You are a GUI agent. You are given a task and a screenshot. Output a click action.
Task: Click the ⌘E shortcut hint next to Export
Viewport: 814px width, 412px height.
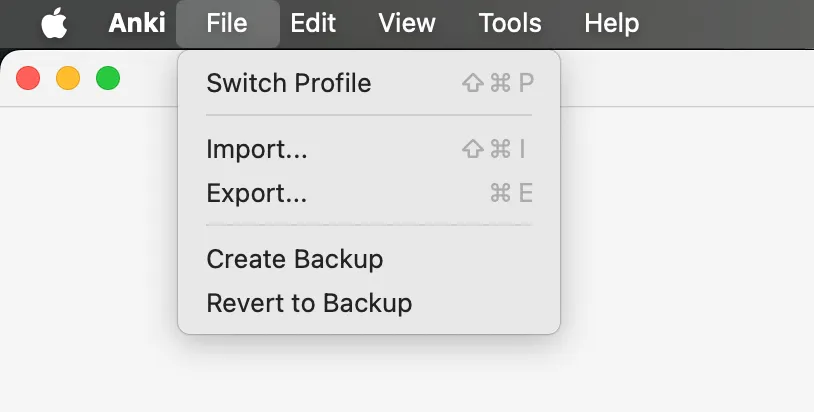tap(511, 193)
